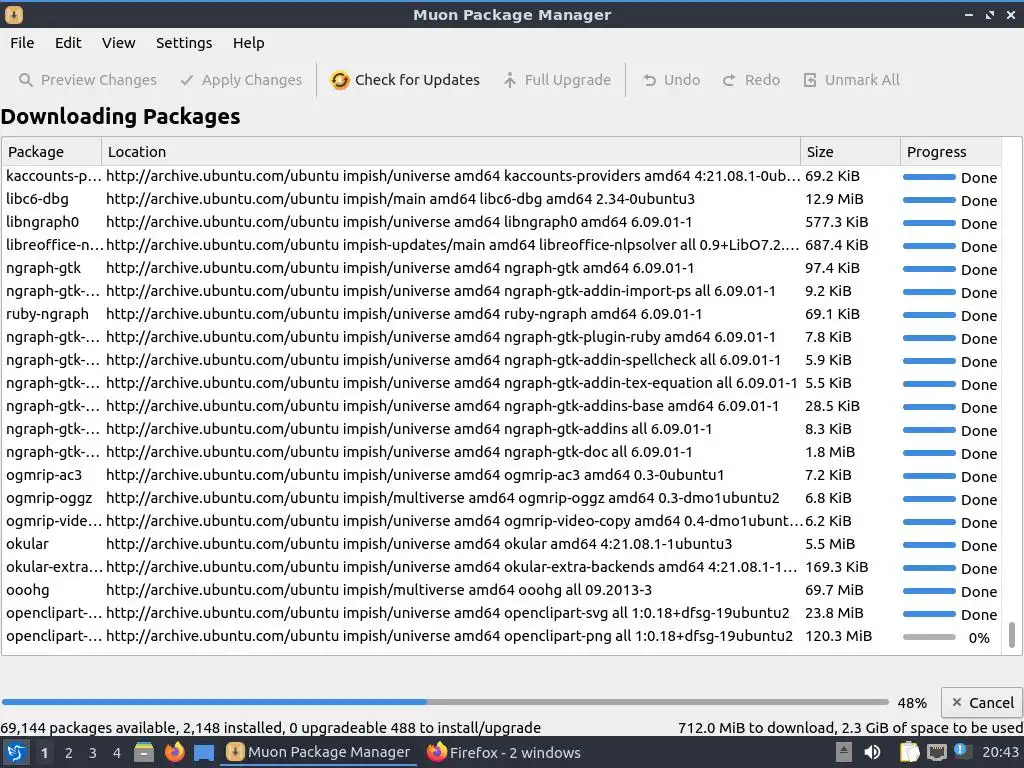Click the 69.7 MiB size cell
This screenshot has width=1024, height=768.
[834, 590]
